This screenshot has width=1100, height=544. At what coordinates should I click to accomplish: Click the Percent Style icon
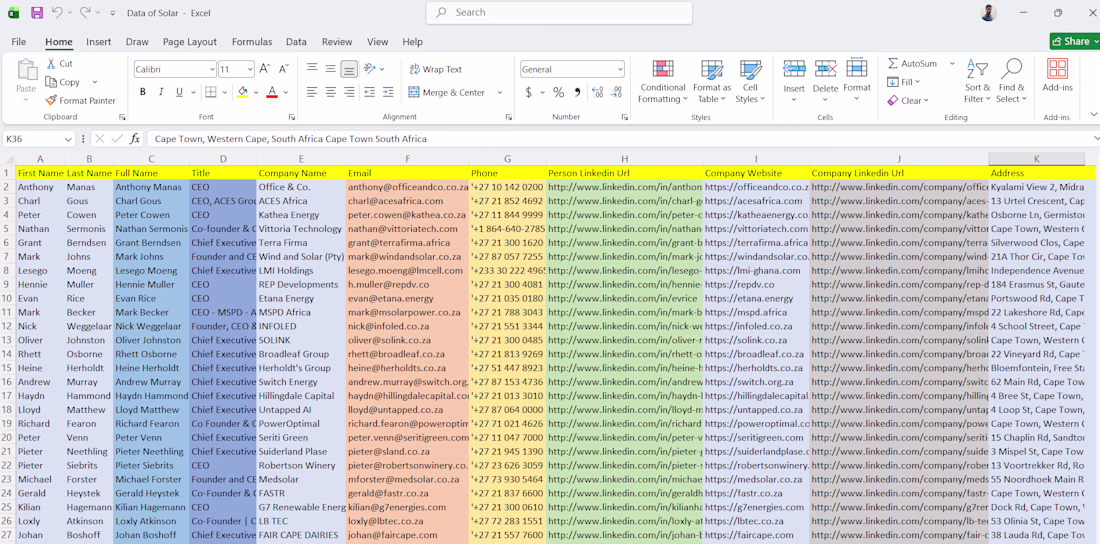558,92
